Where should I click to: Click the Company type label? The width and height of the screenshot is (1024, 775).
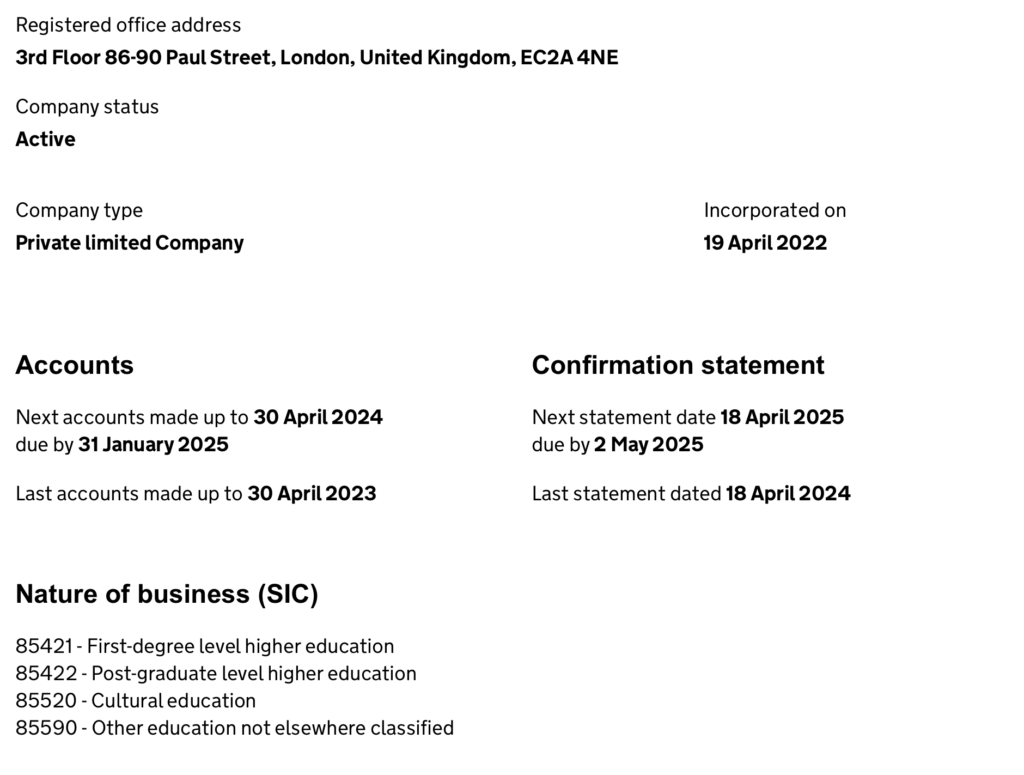pos(79,210)
